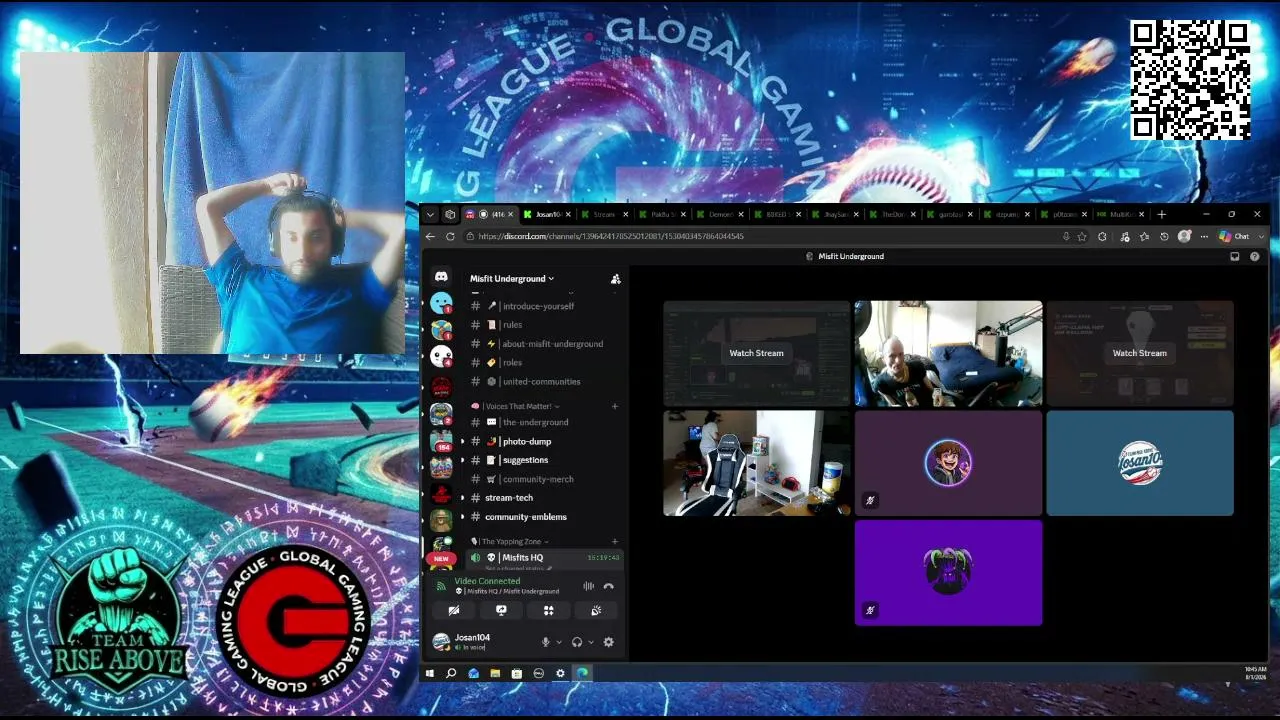Screen dimensions: 1280x720
Task: Switch to the Josan104 browser tab
Action: [x=547, y=214]
